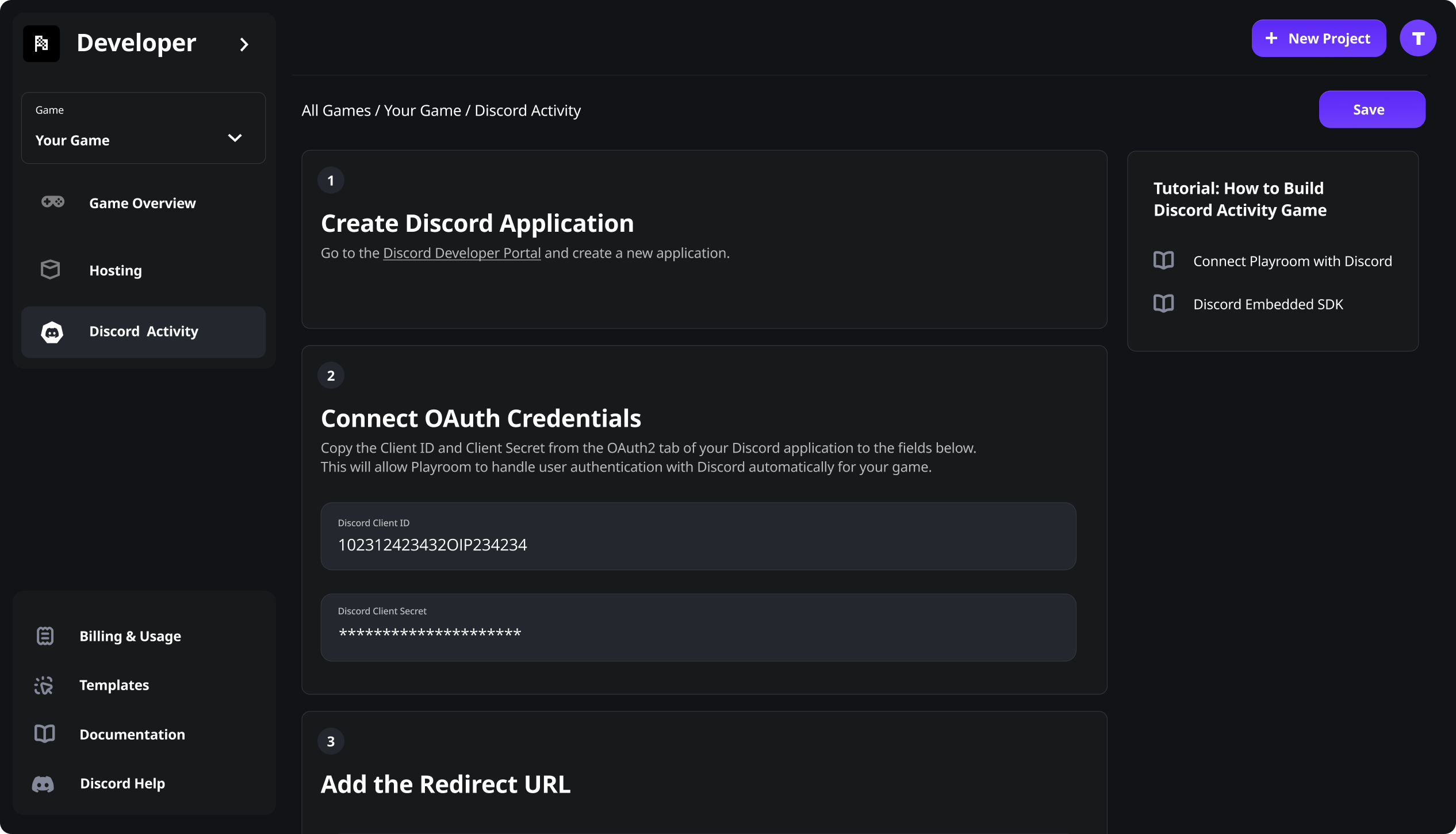The image size is (1456, 834).
Task: Click the Templates cursor icon
Action: coord(44,685)
